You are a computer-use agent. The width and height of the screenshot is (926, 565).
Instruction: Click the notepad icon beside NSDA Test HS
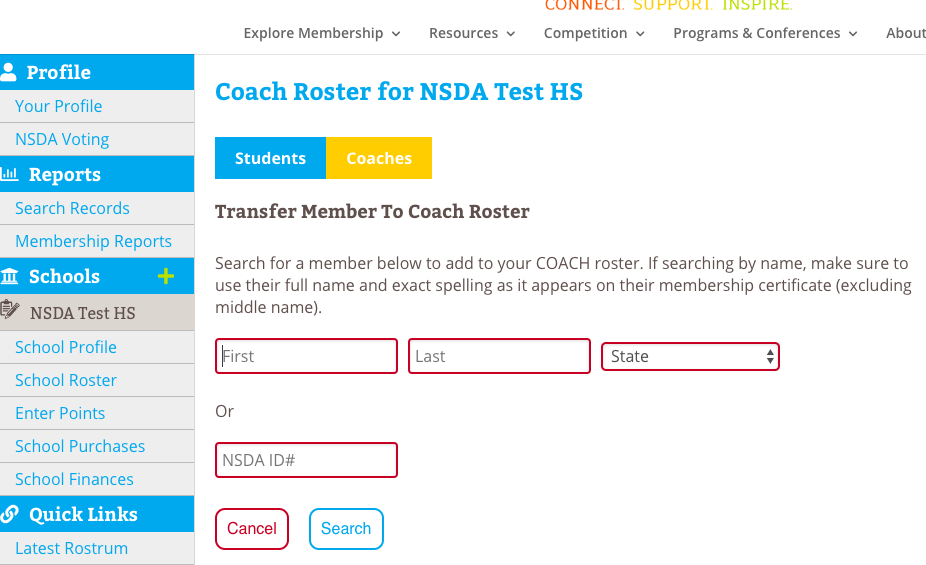[11, 311]
